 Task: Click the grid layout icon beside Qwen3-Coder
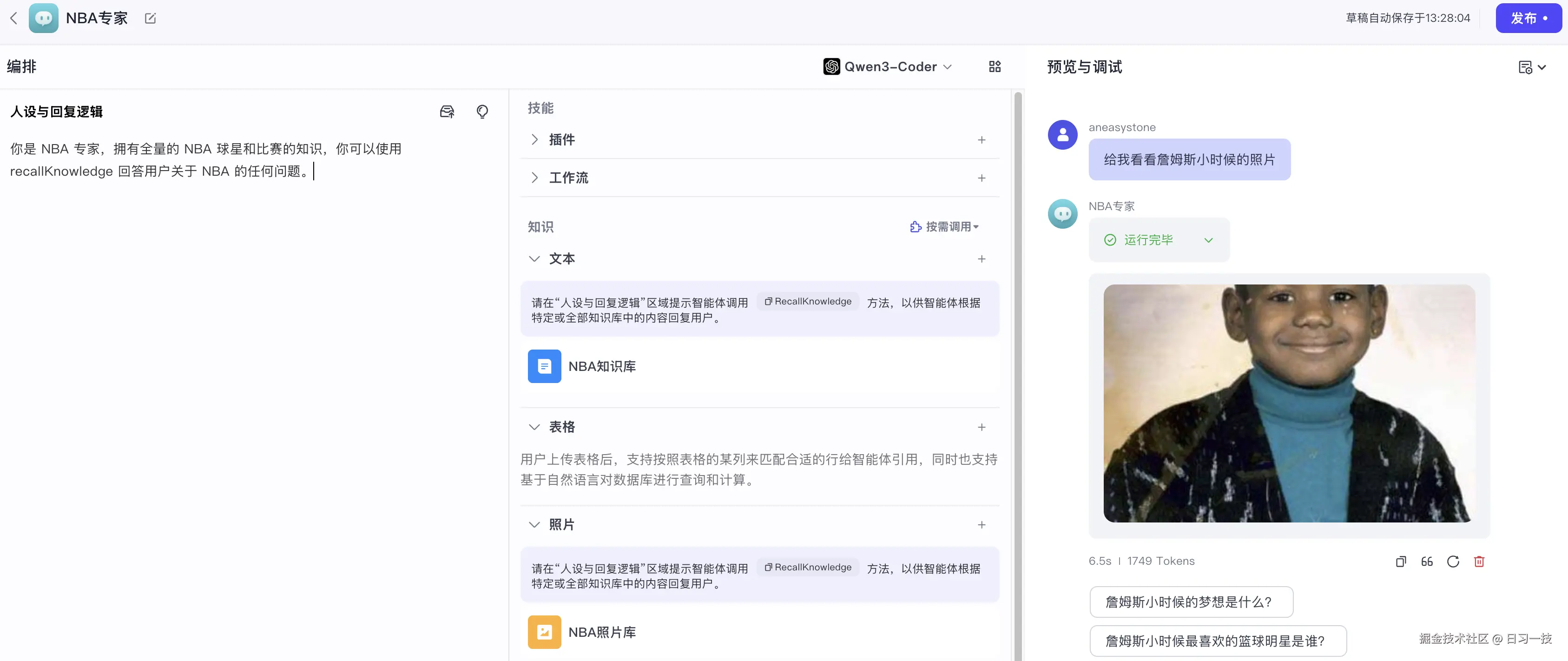coord(995,66)
